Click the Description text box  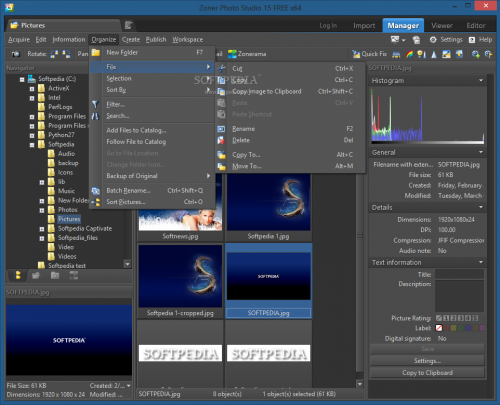pos(459,296)
